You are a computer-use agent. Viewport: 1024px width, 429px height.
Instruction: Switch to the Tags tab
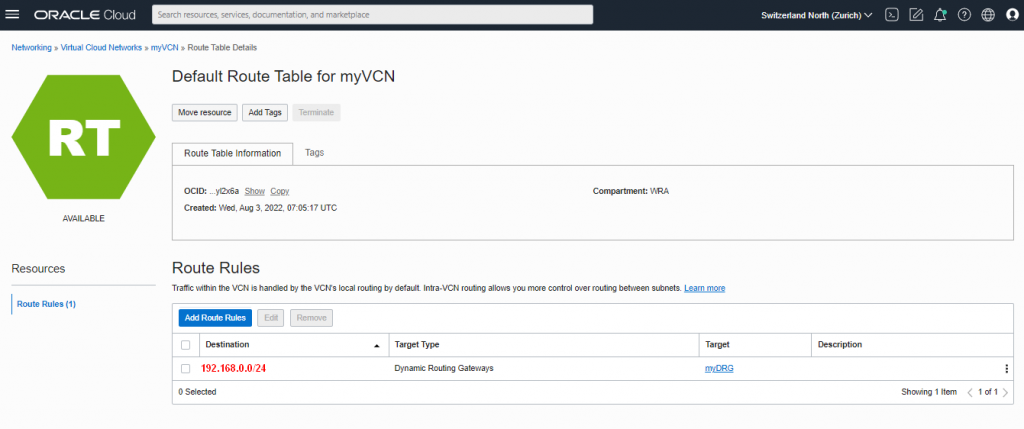[314, 152]
